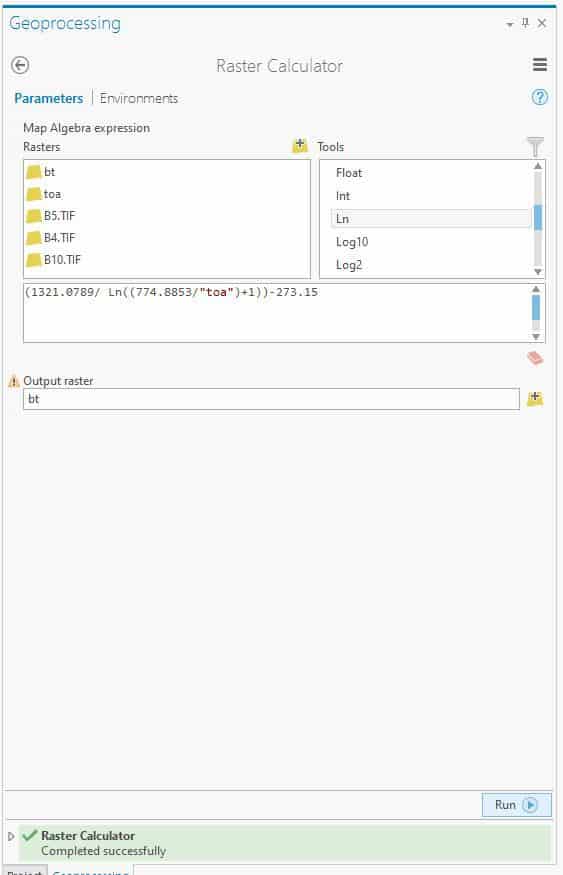
Task: Choose the Log2 tool
Action: 349,265
